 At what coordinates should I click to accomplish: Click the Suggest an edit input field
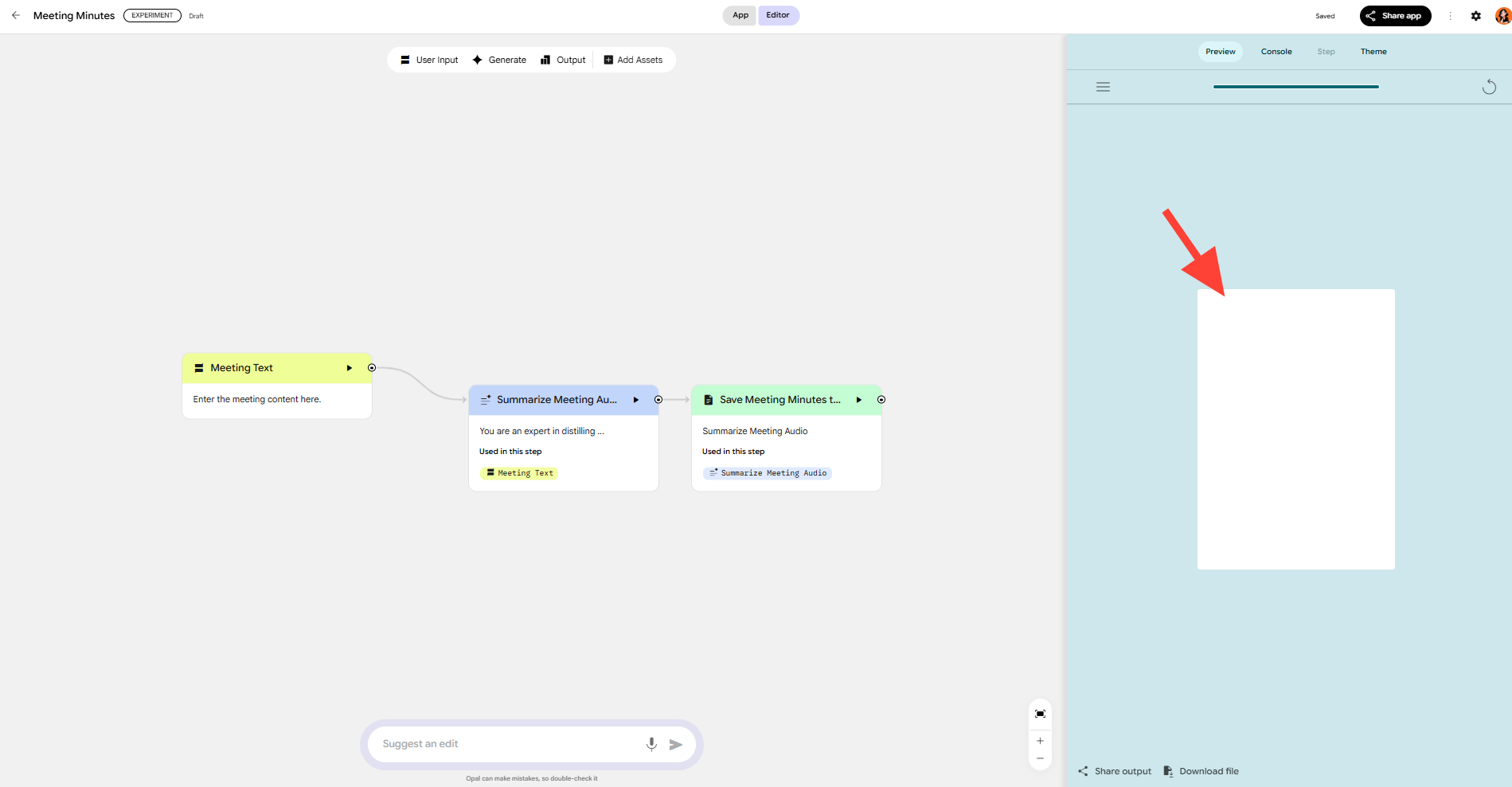point(510,744)
